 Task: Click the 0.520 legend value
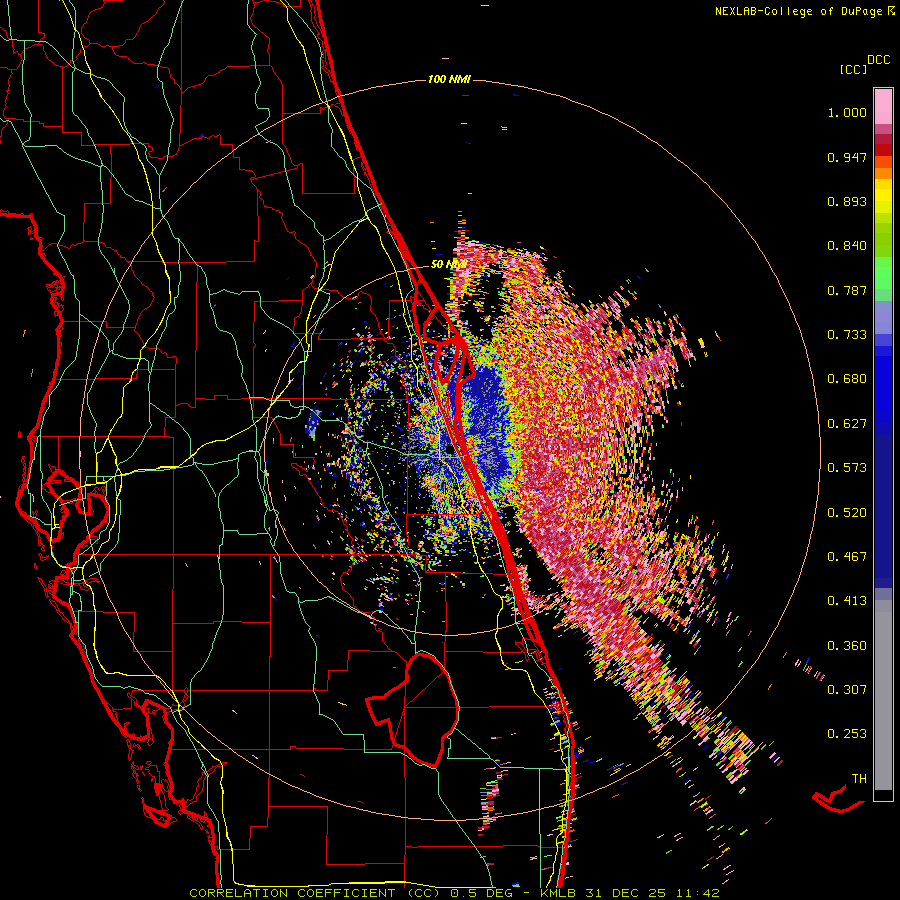coord(847,513)
